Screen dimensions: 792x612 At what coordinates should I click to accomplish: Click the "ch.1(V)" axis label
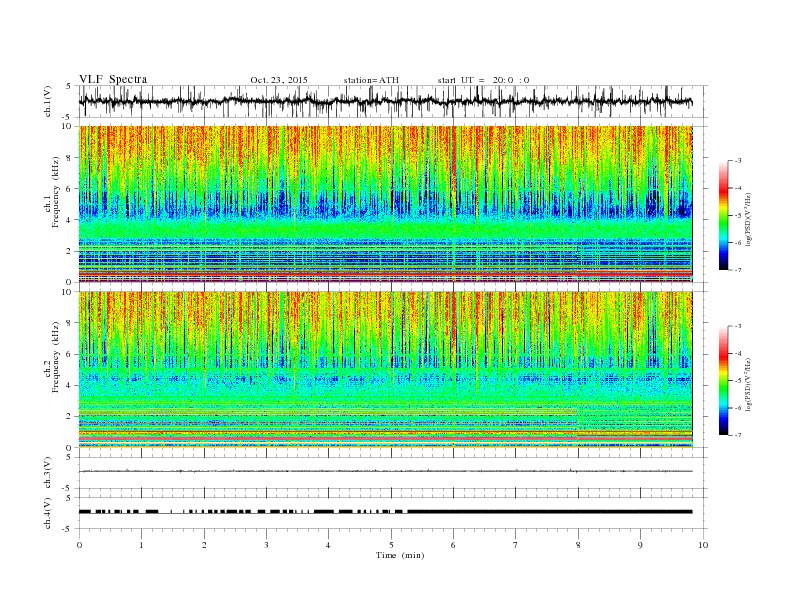(48, 102)
